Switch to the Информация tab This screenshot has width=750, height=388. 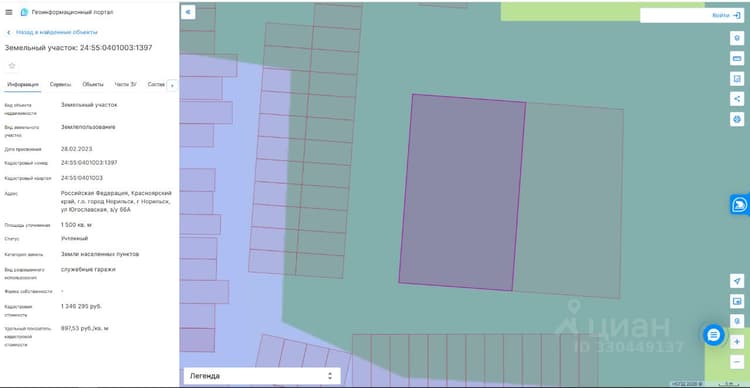coord(22,85)
